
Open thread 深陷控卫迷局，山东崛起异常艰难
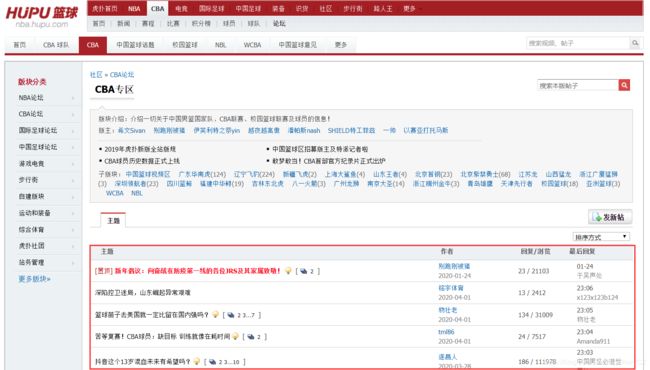pyautogui.click(x=143, y=293)
